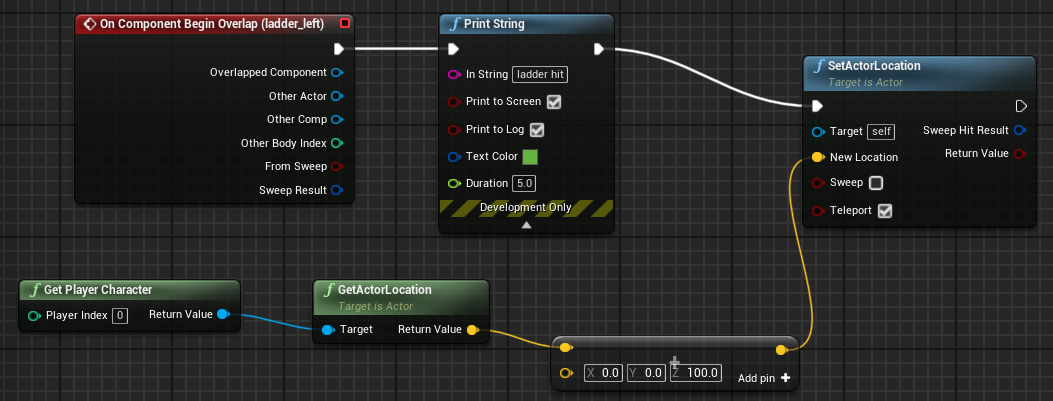Click the output pin of the vector add node

(x=781, y=350)
